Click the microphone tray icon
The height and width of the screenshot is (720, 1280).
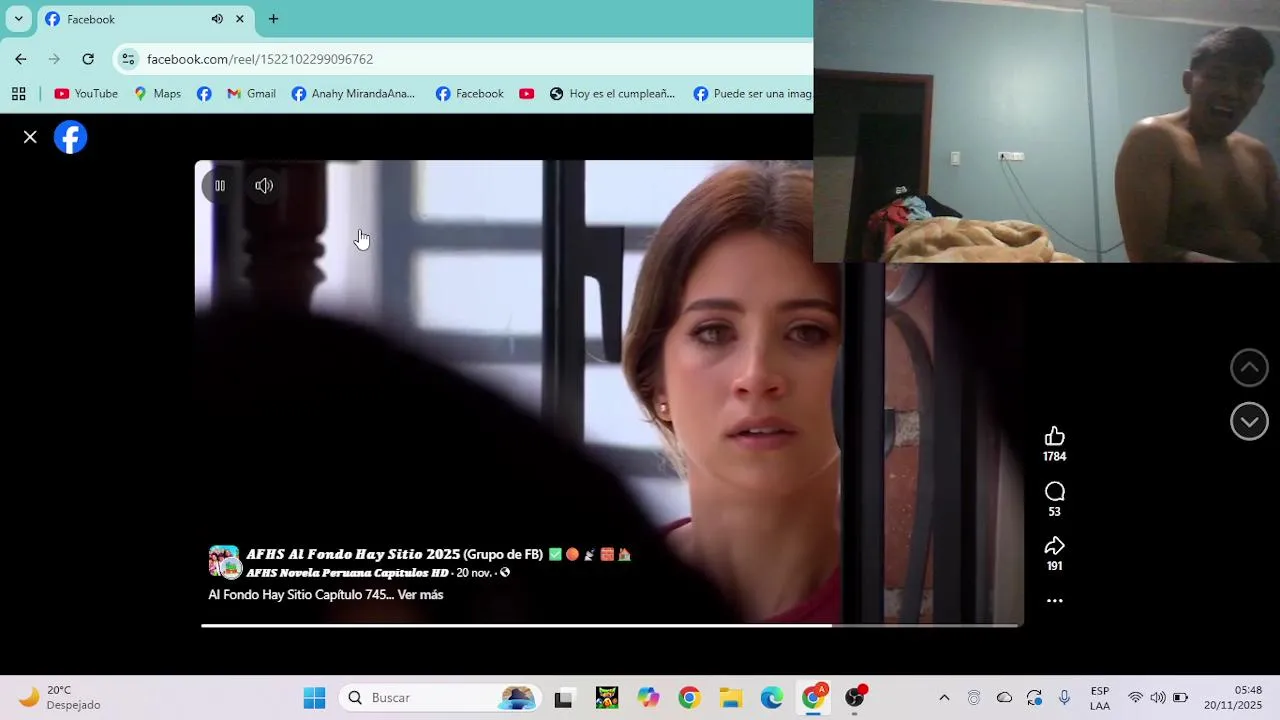tap(1064, 698)
